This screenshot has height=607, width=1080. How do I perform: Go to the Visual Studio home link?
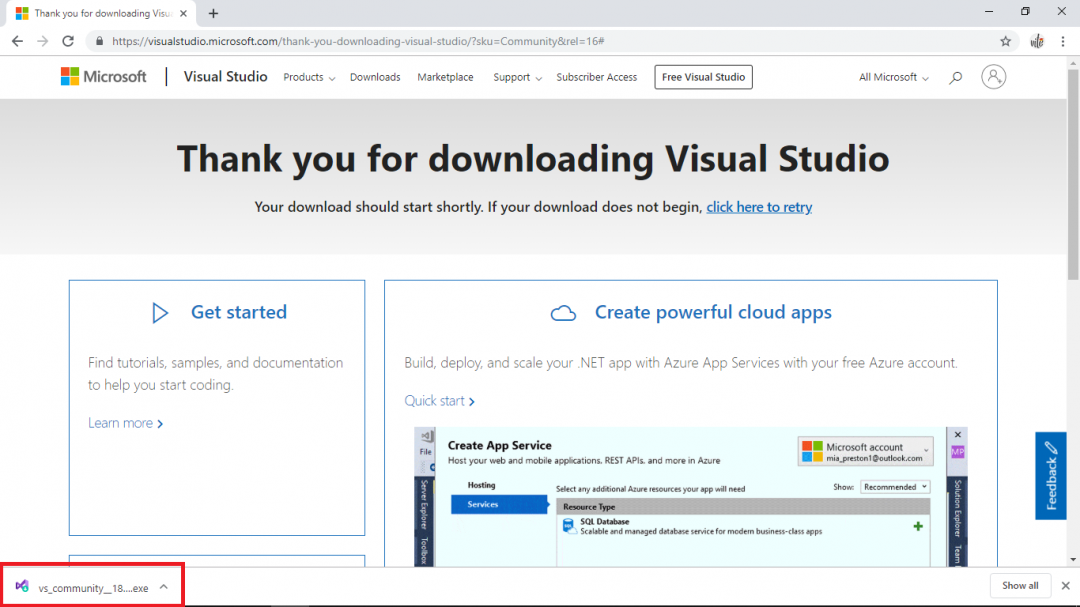(x=225, y=76)
